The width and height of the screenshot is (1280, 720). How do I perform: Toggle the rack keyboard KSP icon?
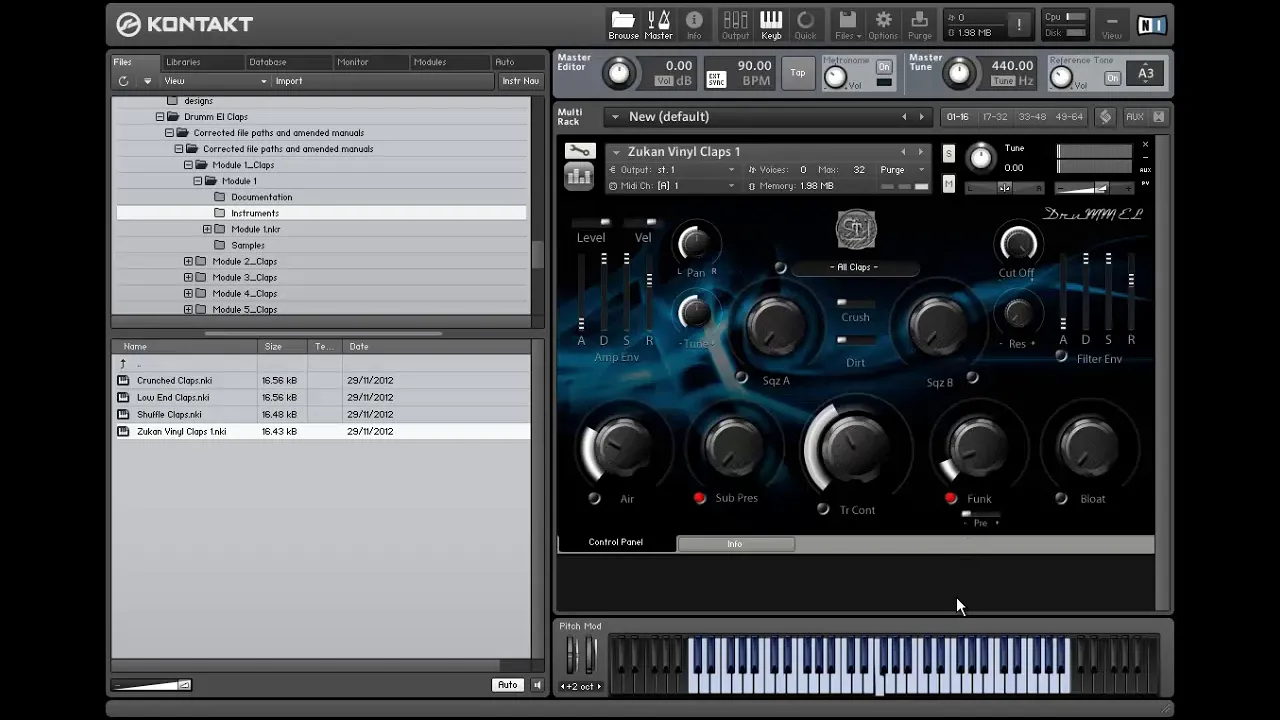(x=1105, y=117)
